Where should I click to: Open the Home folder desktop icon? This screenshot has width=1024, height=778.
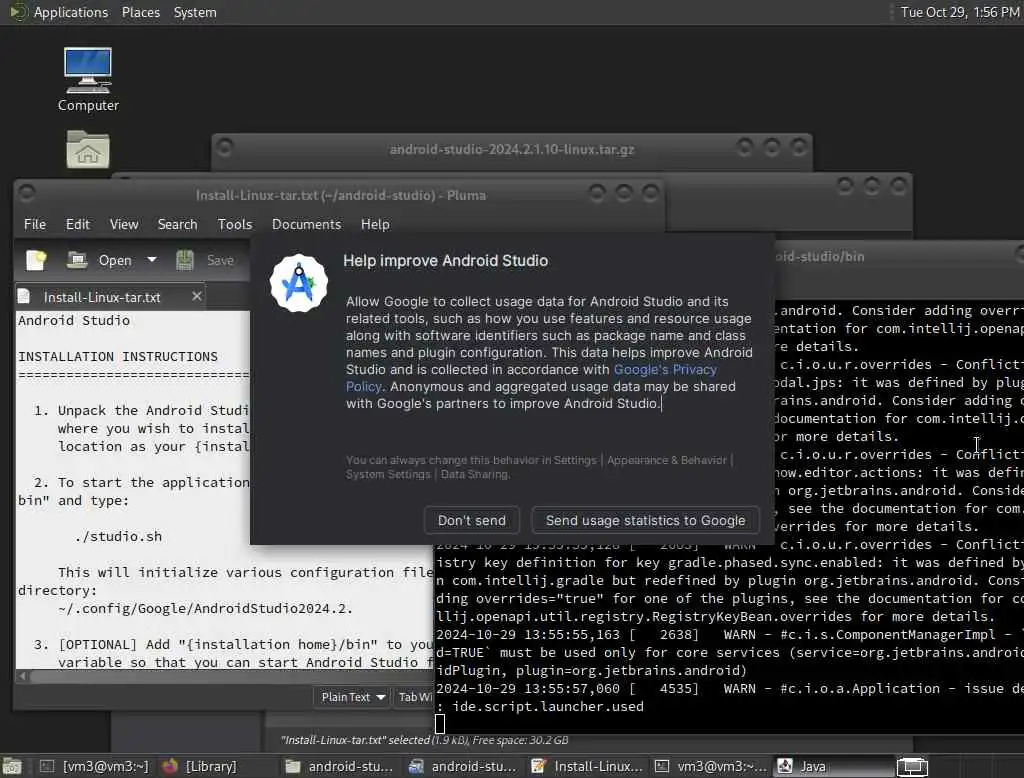tap(88, 150)
